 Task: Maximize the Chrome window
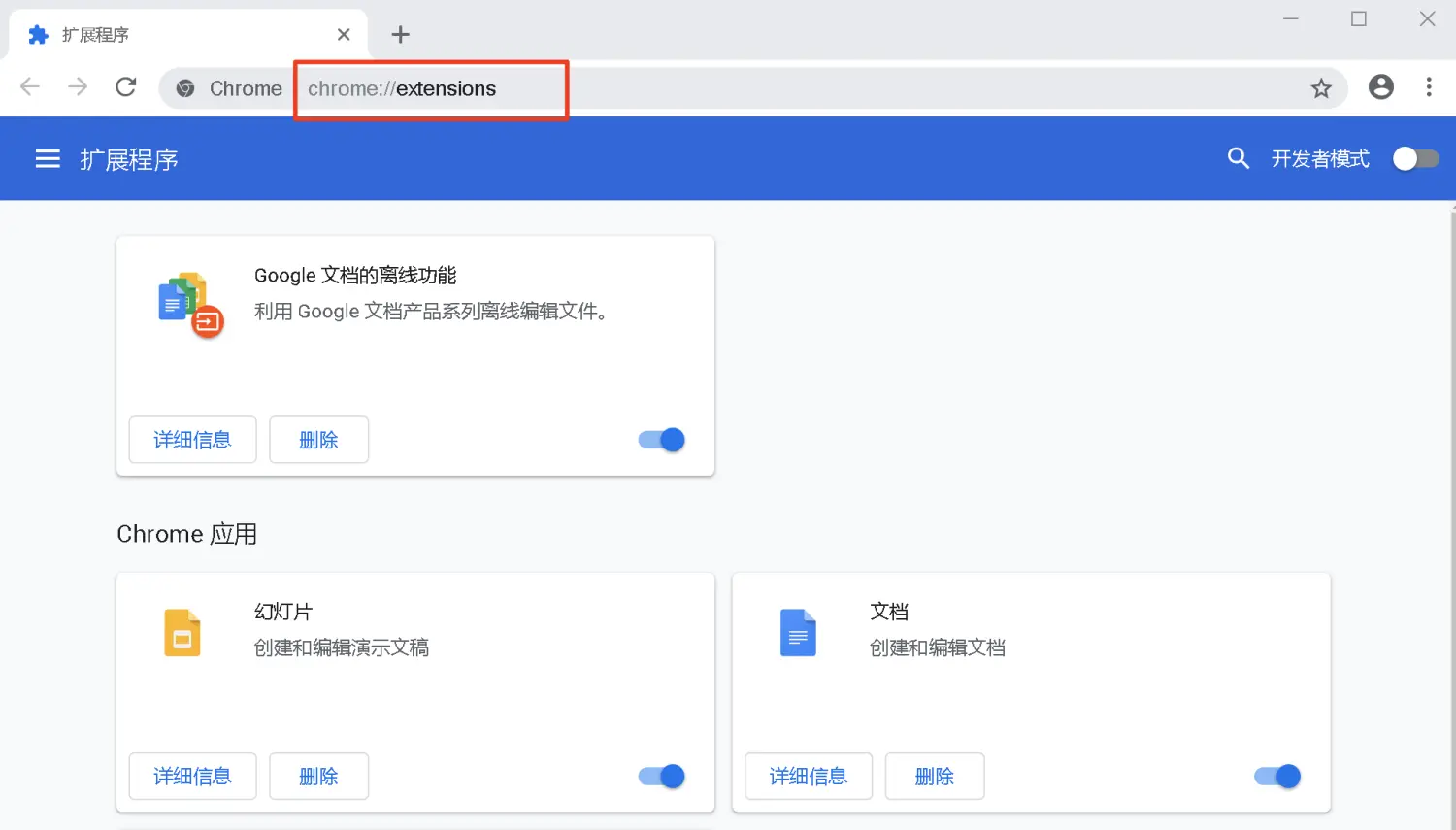(x=1359, y=18)
